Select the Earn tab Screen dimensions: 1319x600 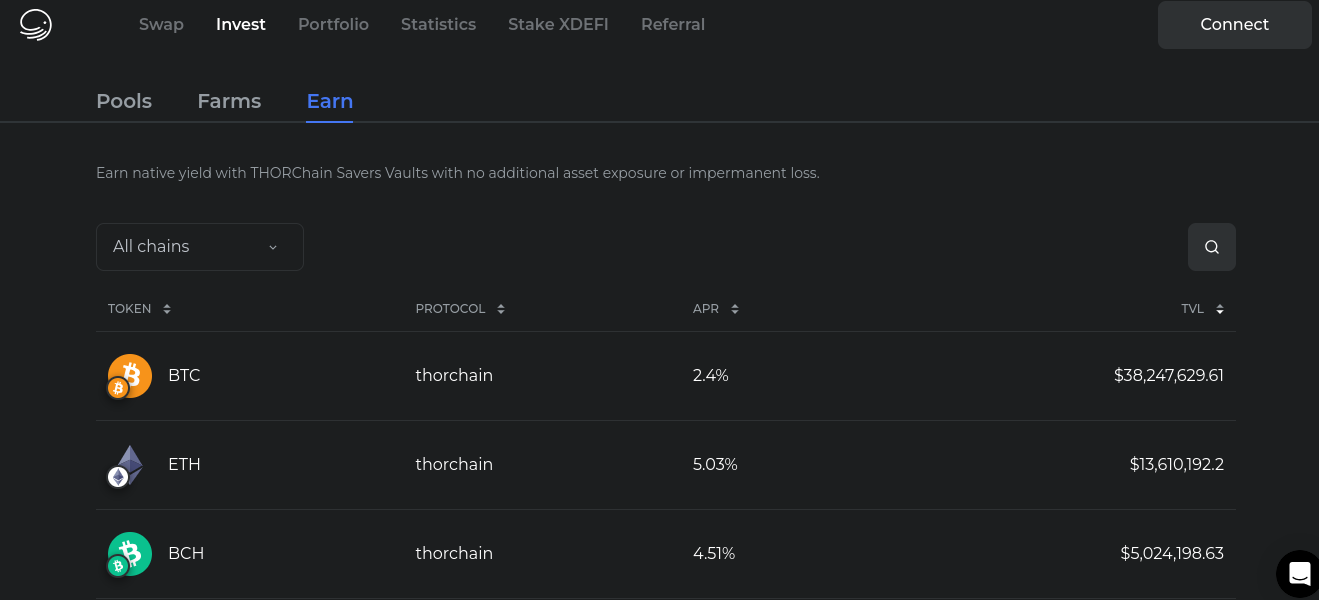[329, 101]
